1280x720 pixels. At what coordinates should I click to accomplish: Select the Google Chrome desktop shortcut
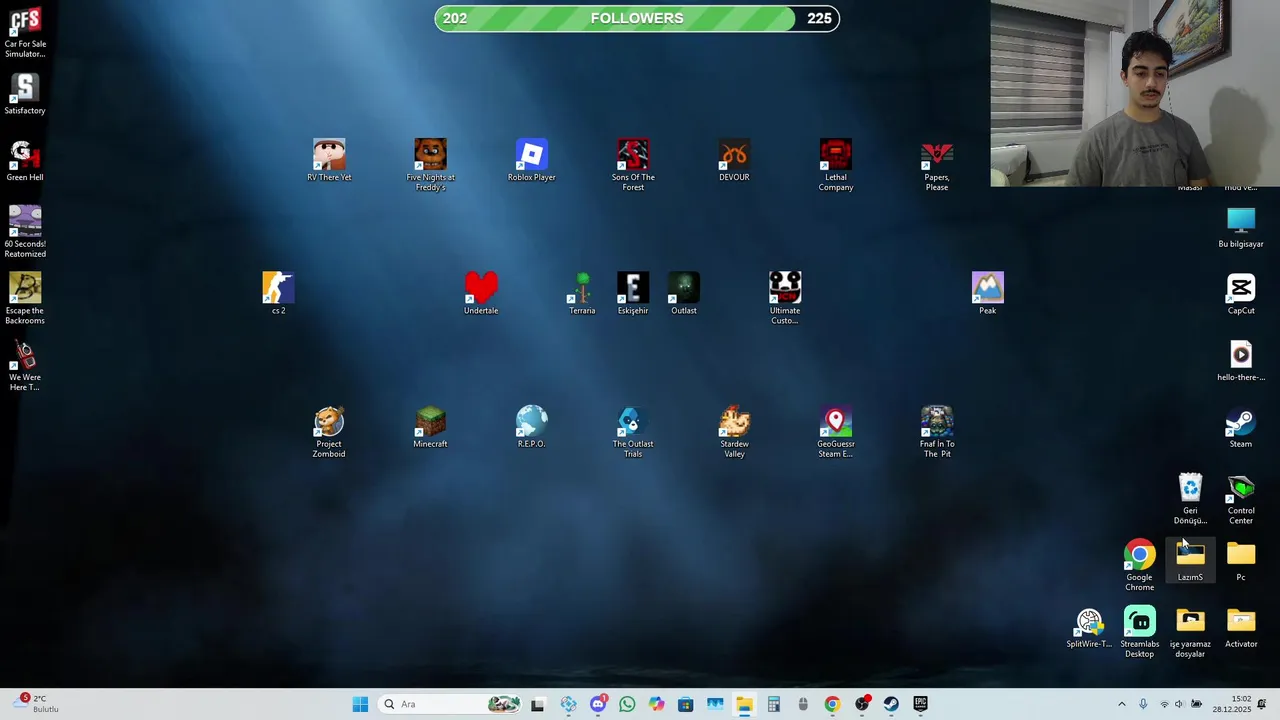pos(1140,566)
